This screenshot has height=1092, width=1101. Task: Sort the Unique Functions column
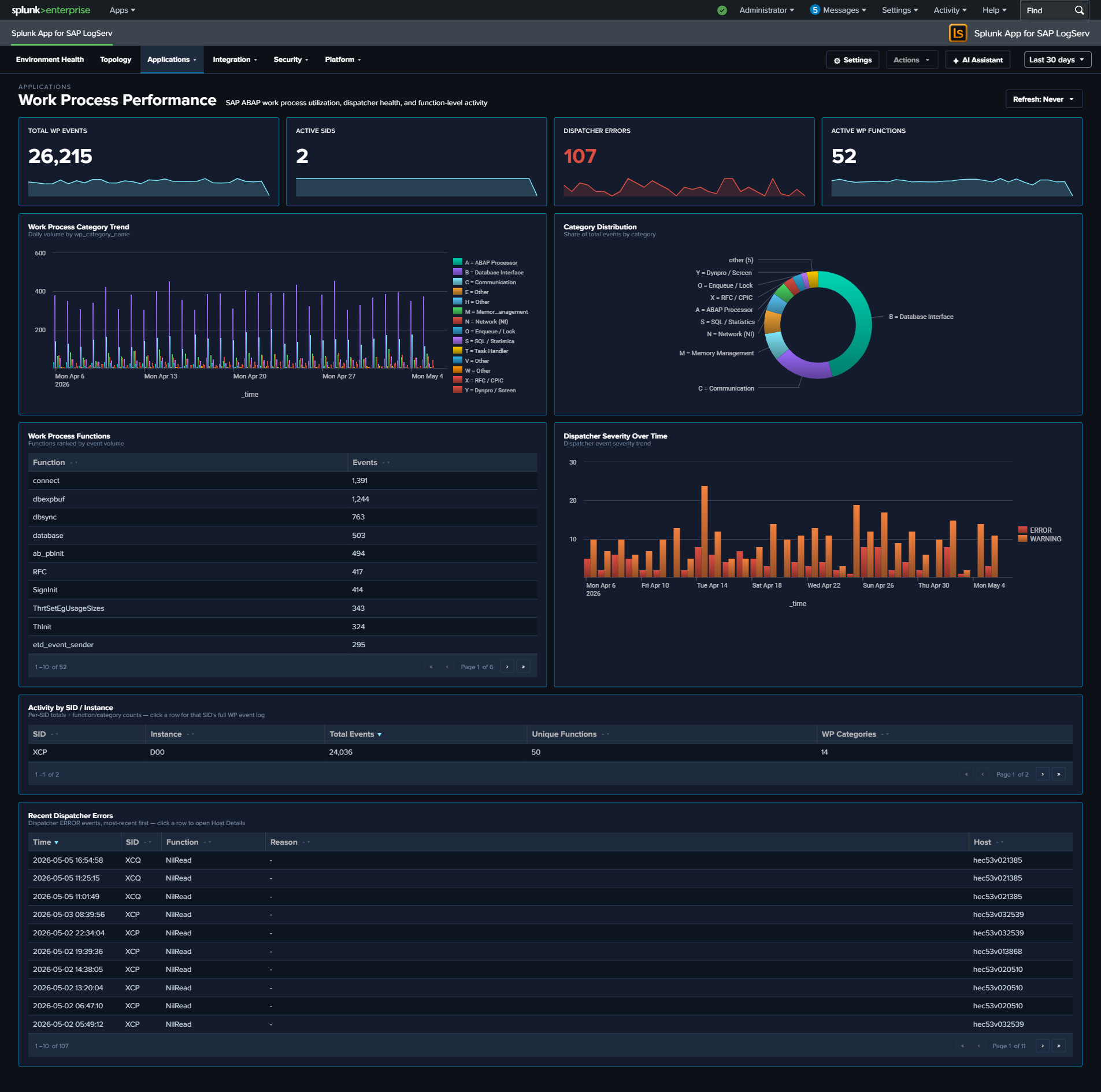click(570, 734)
